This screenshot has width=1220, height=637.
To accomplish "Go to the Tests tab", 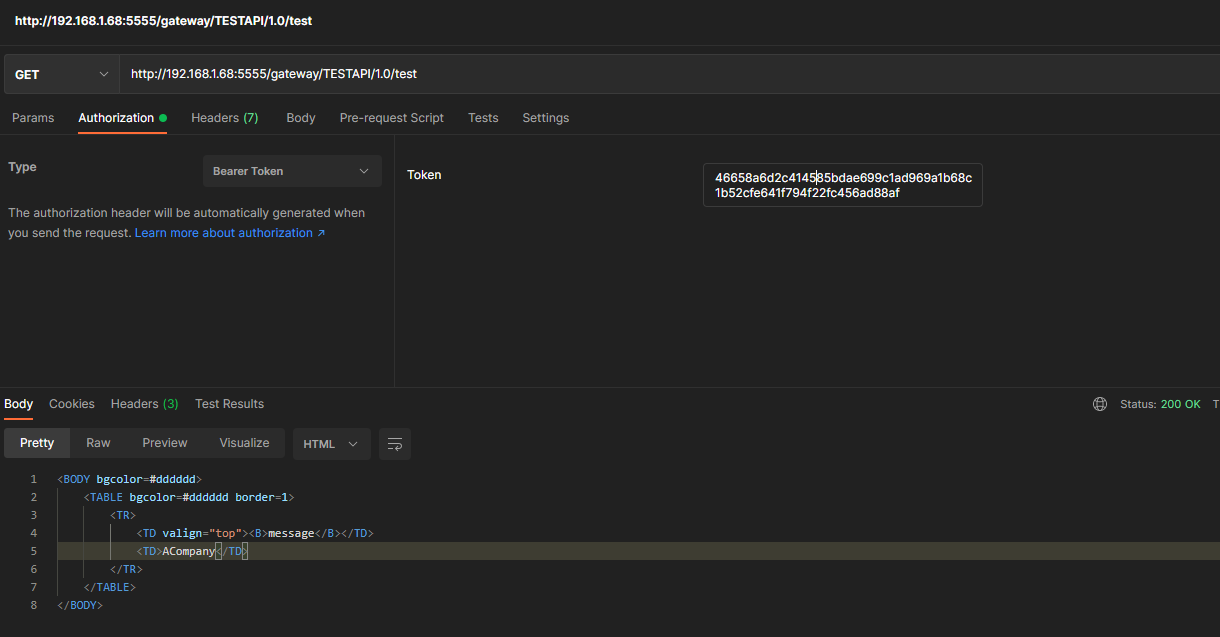I will 483,118.
